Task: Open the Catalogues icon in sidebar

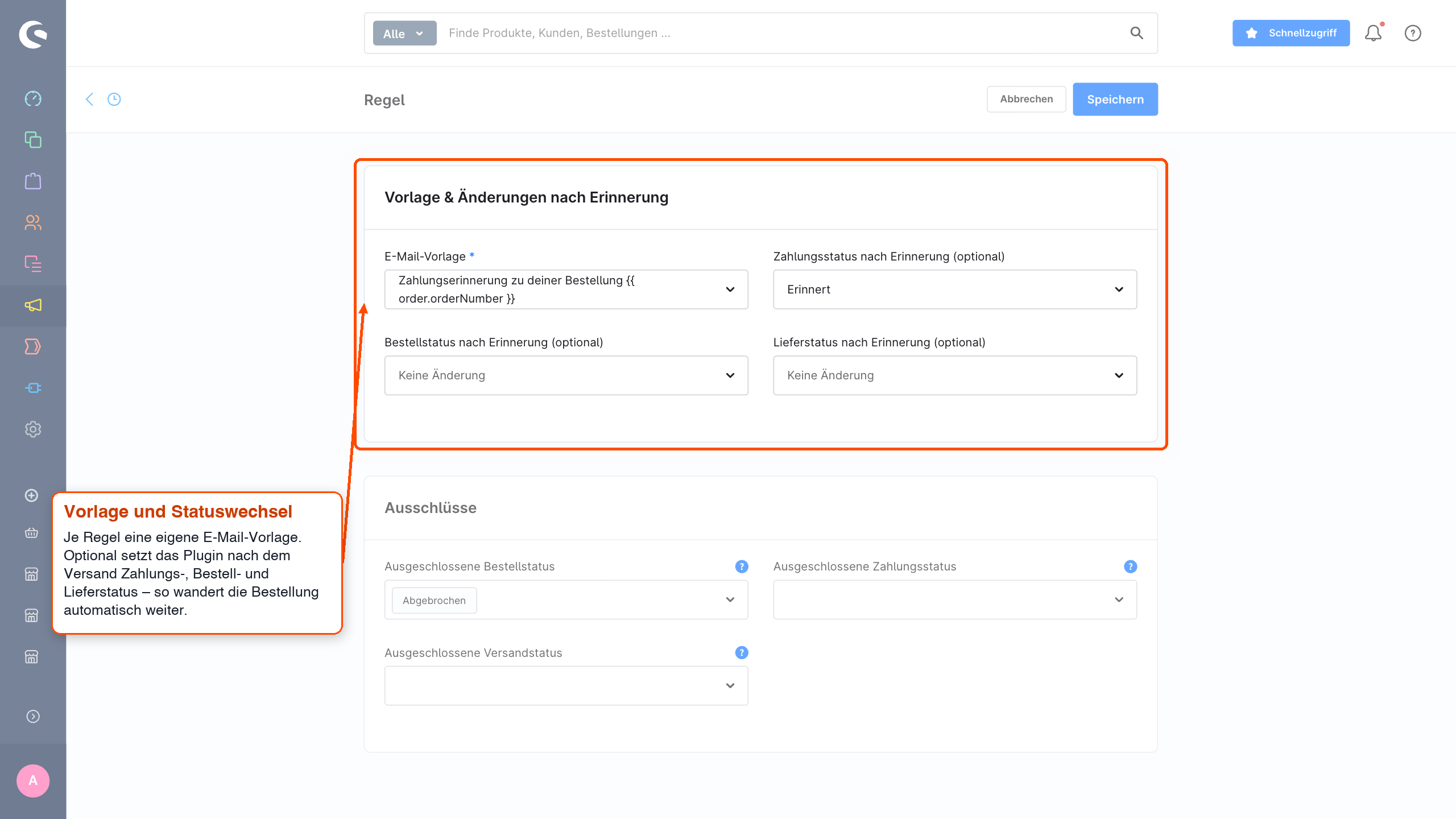Action: coord(33,140)
